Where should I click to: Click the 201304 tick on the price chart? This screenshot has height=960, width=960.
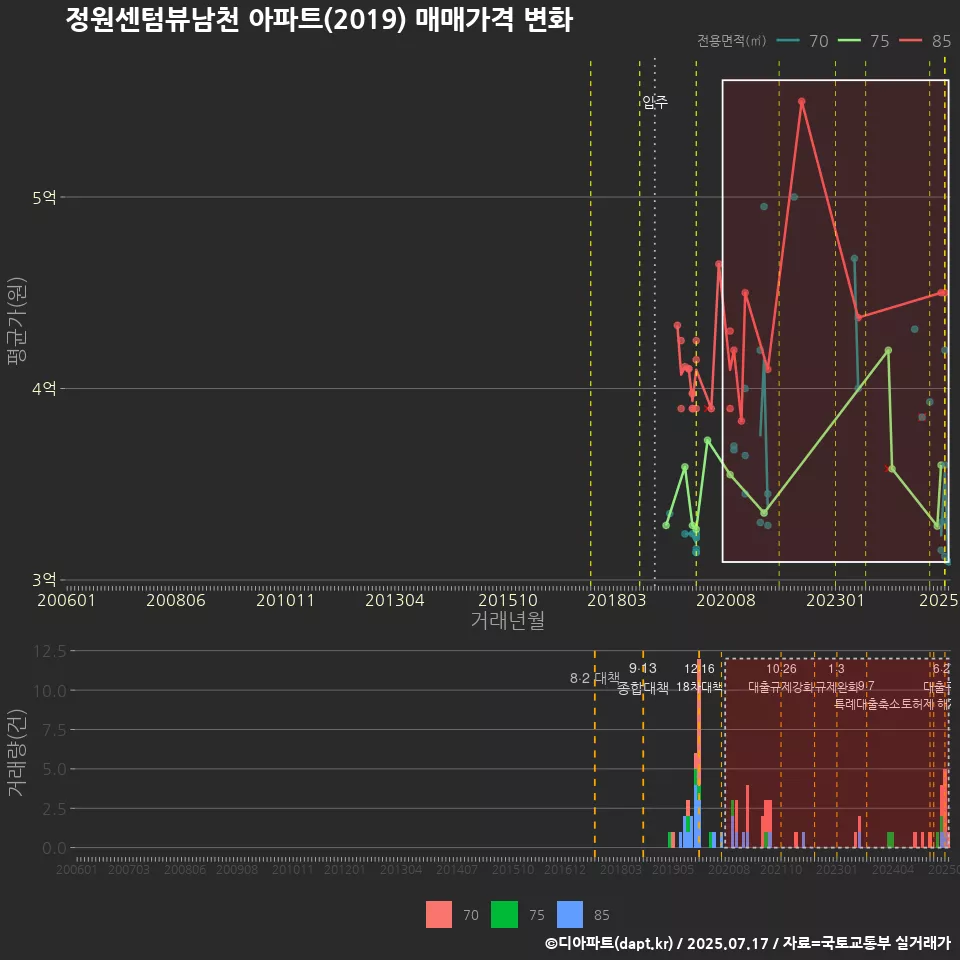(x=395, y=600)
